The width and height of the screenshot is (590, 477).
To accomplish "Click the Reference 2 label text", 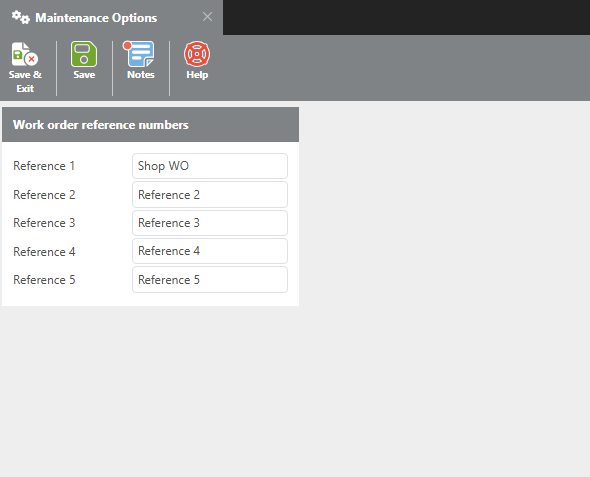I will tap(44, 195).
